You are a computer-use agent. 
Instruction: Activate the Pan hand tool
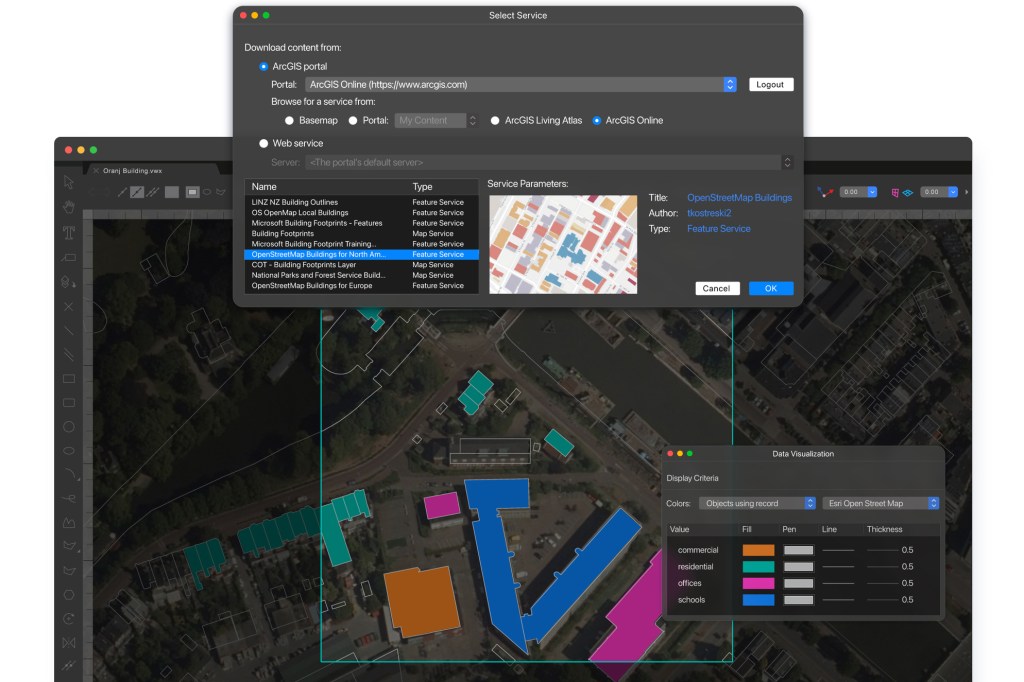click(69, 207)
